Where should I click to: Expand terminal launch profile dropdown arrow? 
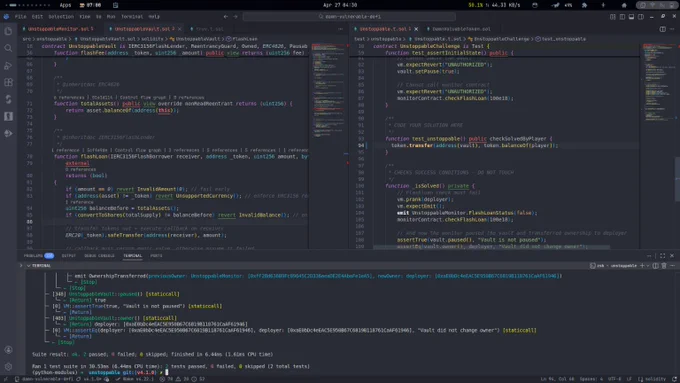(x=648, y=265)
